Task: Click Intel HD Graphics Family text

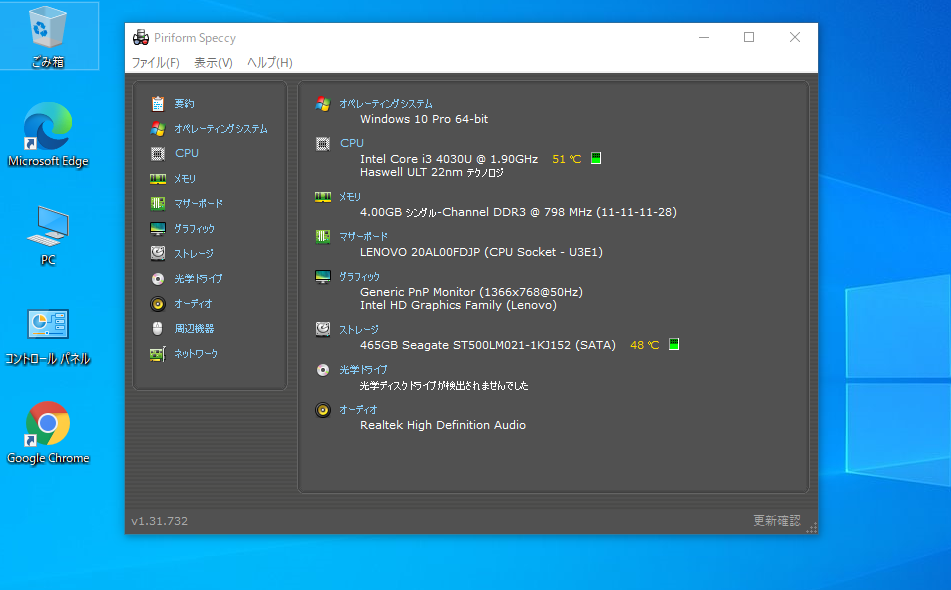Action: [x=458, y=306]
